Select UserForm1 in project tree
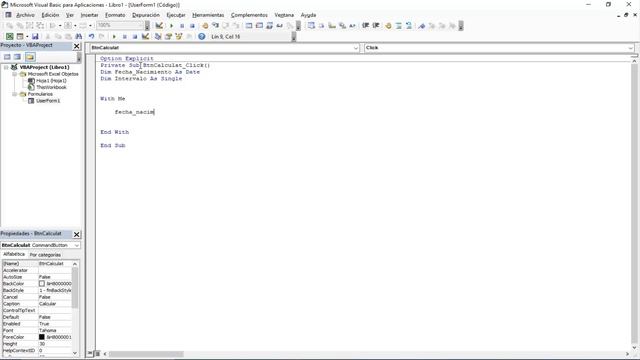This screenshot has height=360, width=640. coord(48,100)
